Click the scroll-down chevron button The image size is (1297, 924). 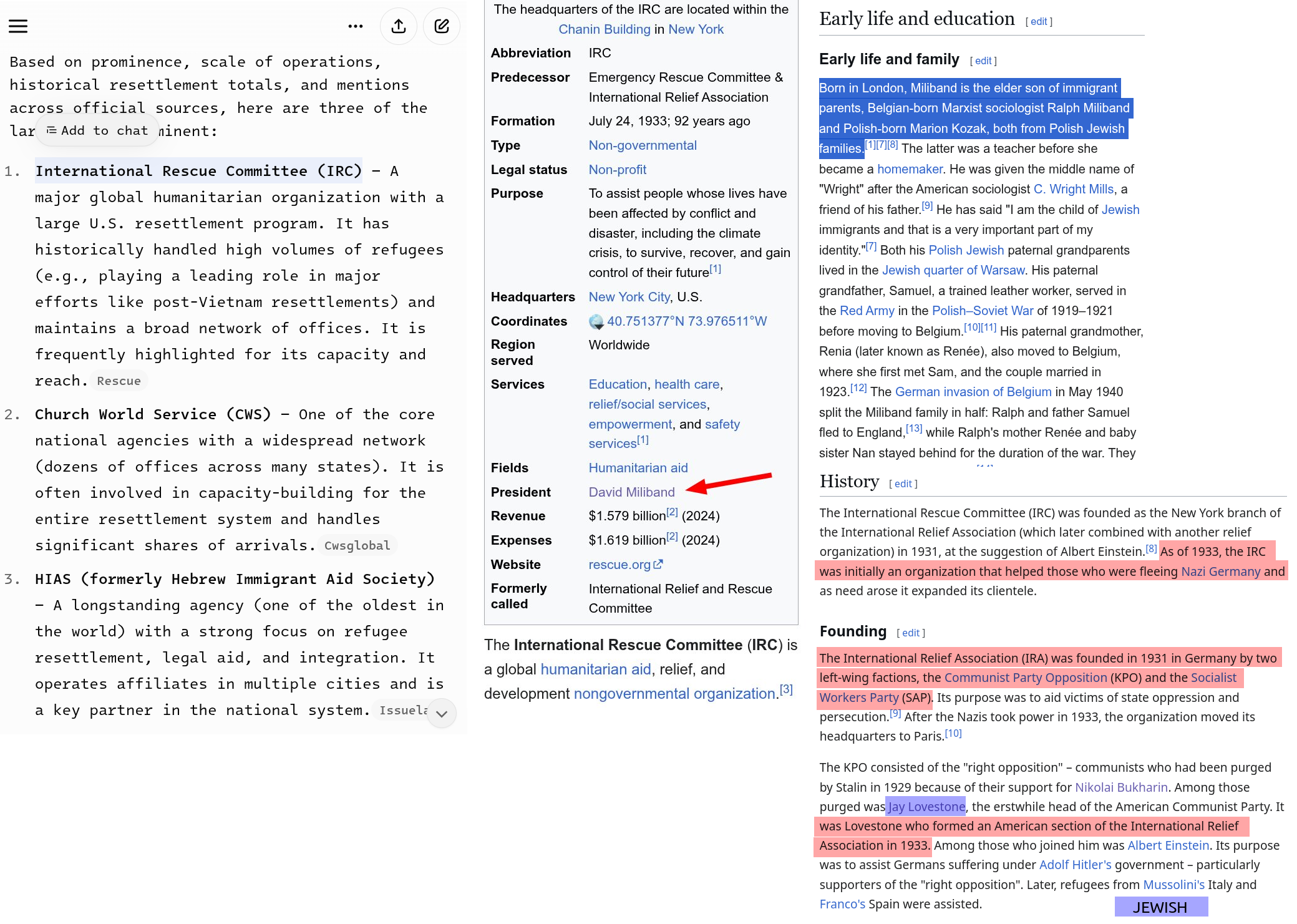point(442,714)
